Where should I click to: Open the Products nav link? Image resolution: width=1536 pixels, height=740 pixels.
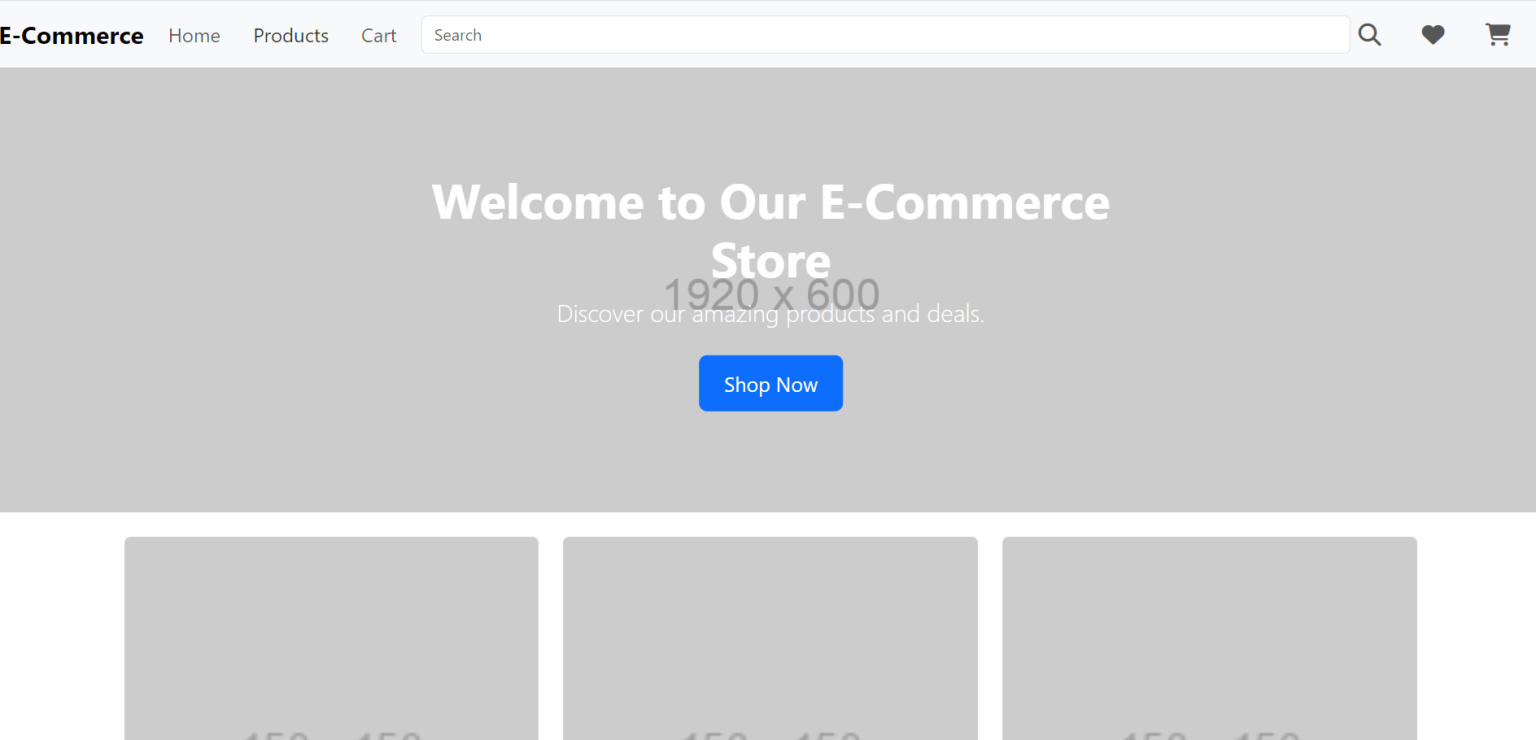click(x=290, y=36)
